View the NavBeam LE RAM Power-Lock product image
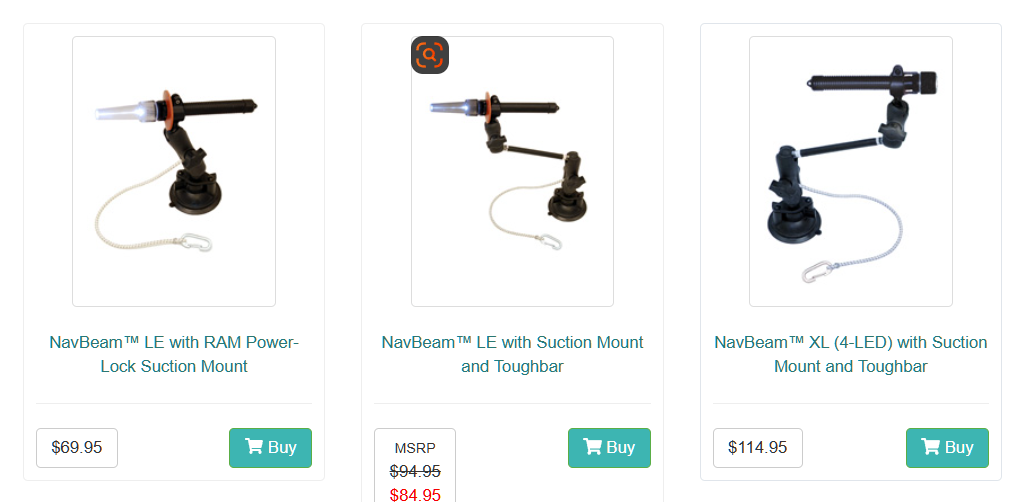The image size is (1020, 502). pyautogui.click(x=174, y=172)
